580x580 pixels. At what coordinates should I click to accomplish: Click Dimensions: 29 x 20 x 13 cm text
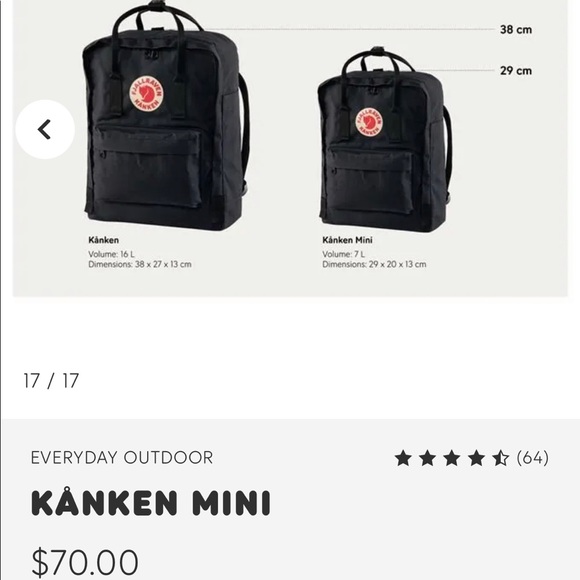pos(374,264)
